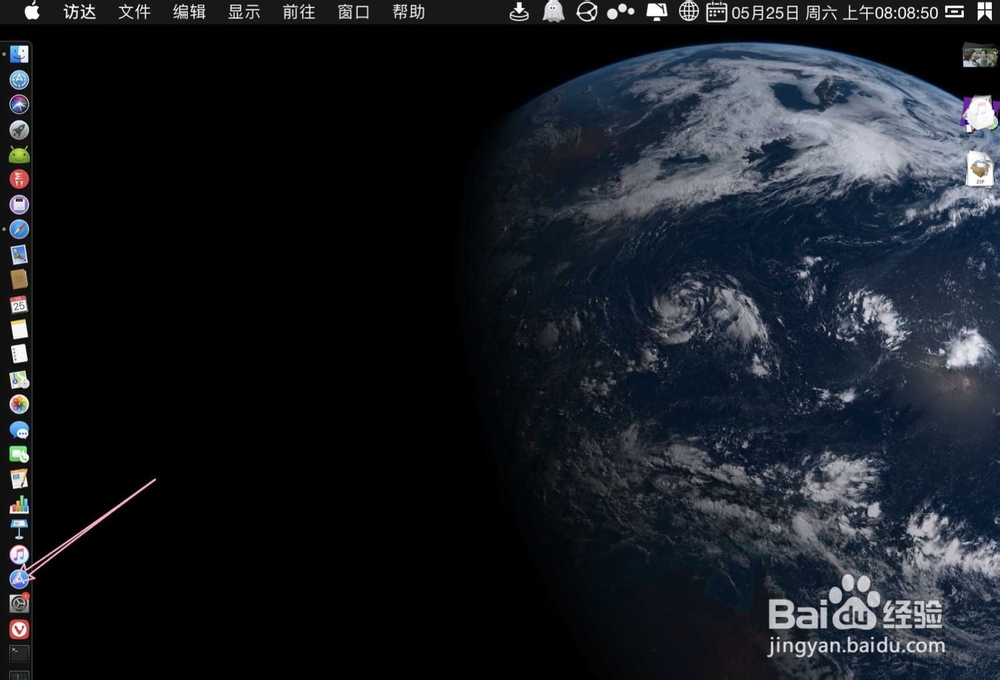Select the purple music file stack on desktop
Image resolution: width=1000 pixels, height=680 pixels.
click(979, 114)
